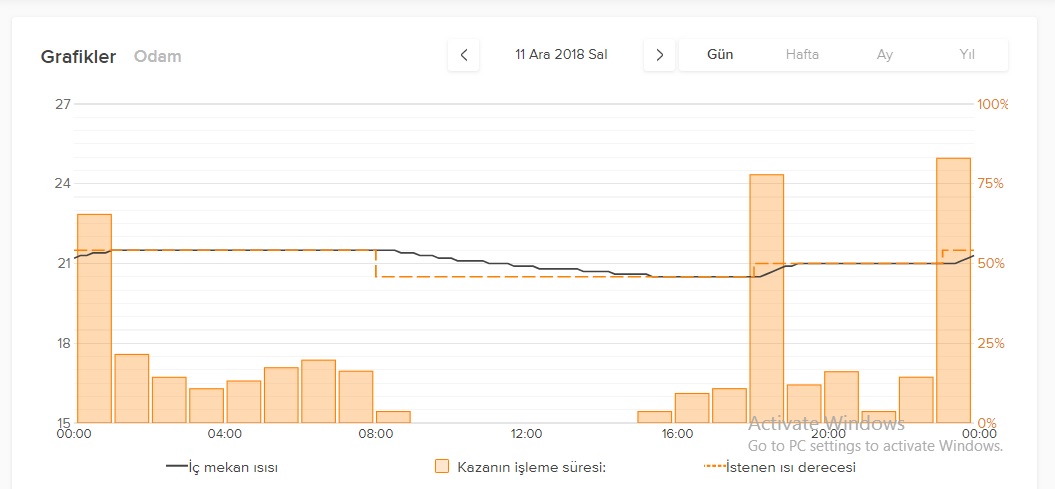Go to previous day with left arrow
This screenshot has width=1055, height=489.
tap(464, 55)
